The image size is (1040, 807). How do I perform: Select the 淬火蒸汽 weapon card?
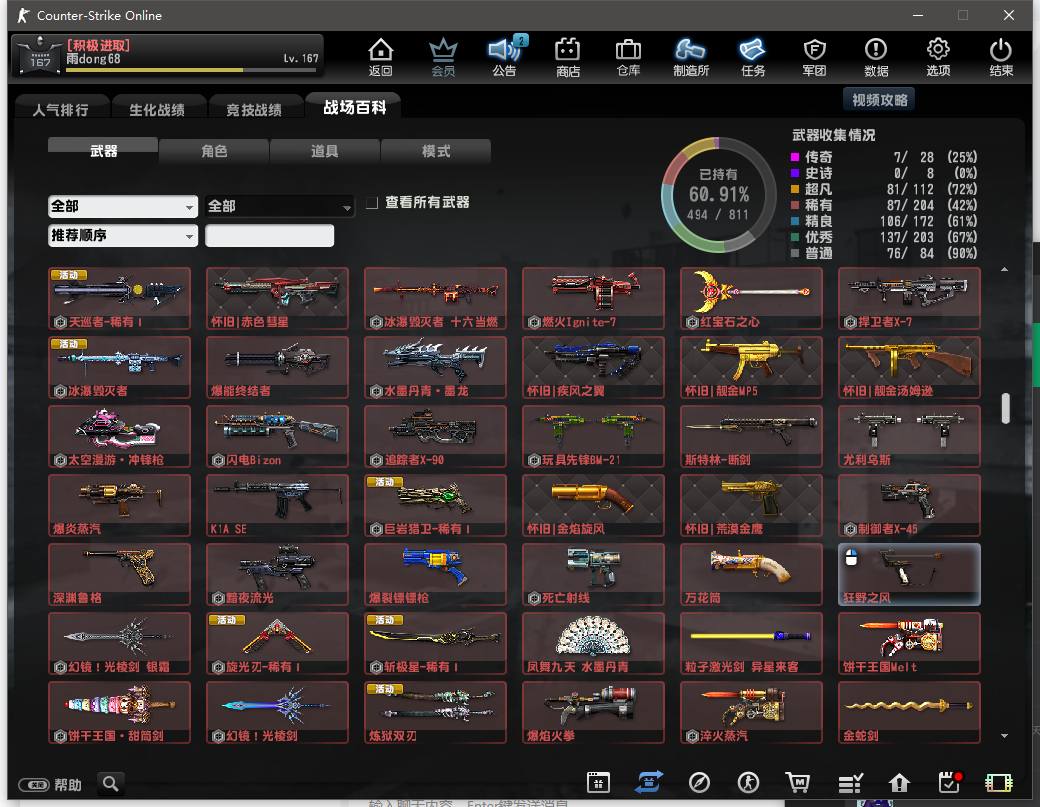(x=751, y=712)
